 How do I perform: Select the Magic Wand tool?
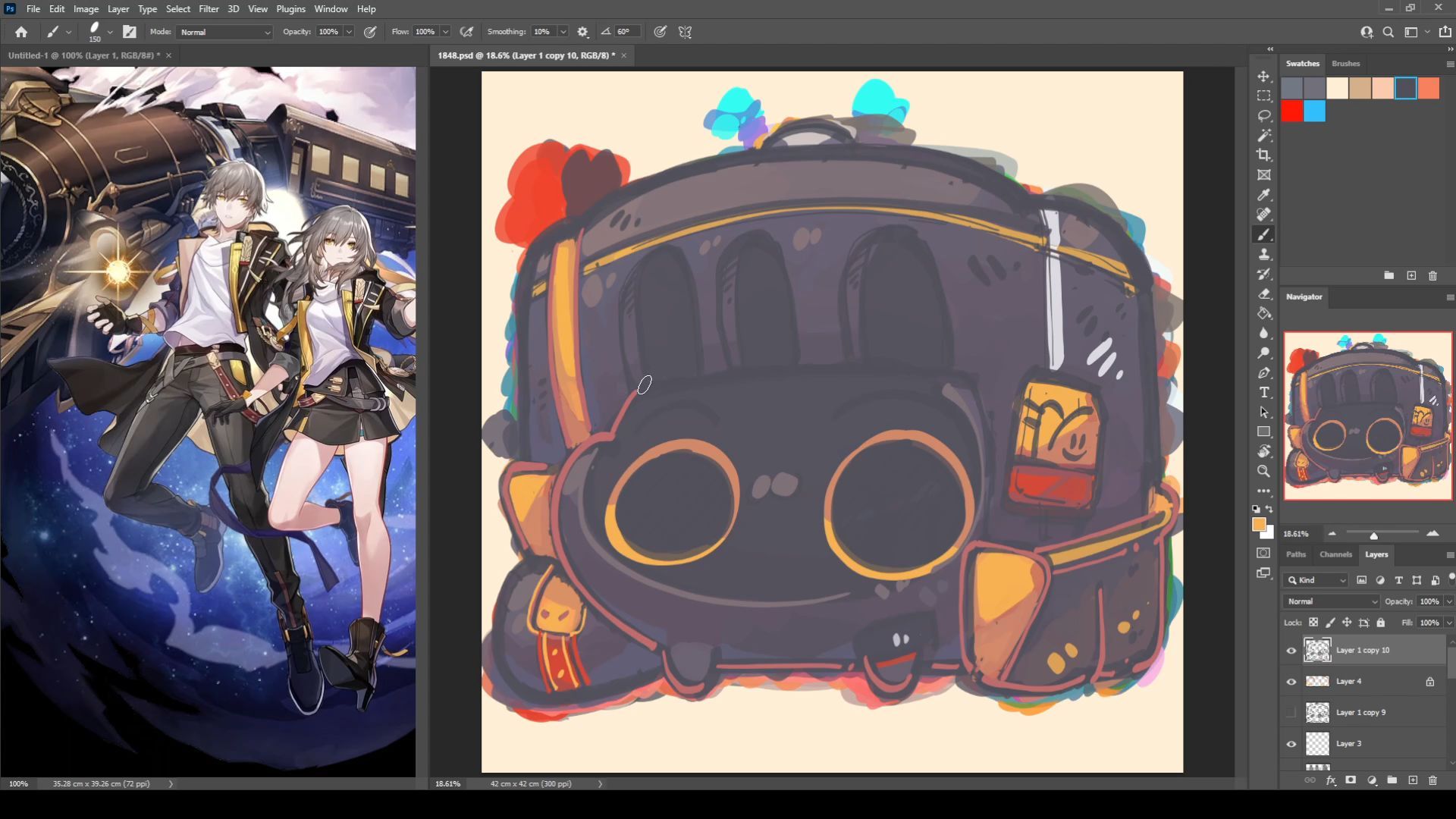click(1263, 136)
